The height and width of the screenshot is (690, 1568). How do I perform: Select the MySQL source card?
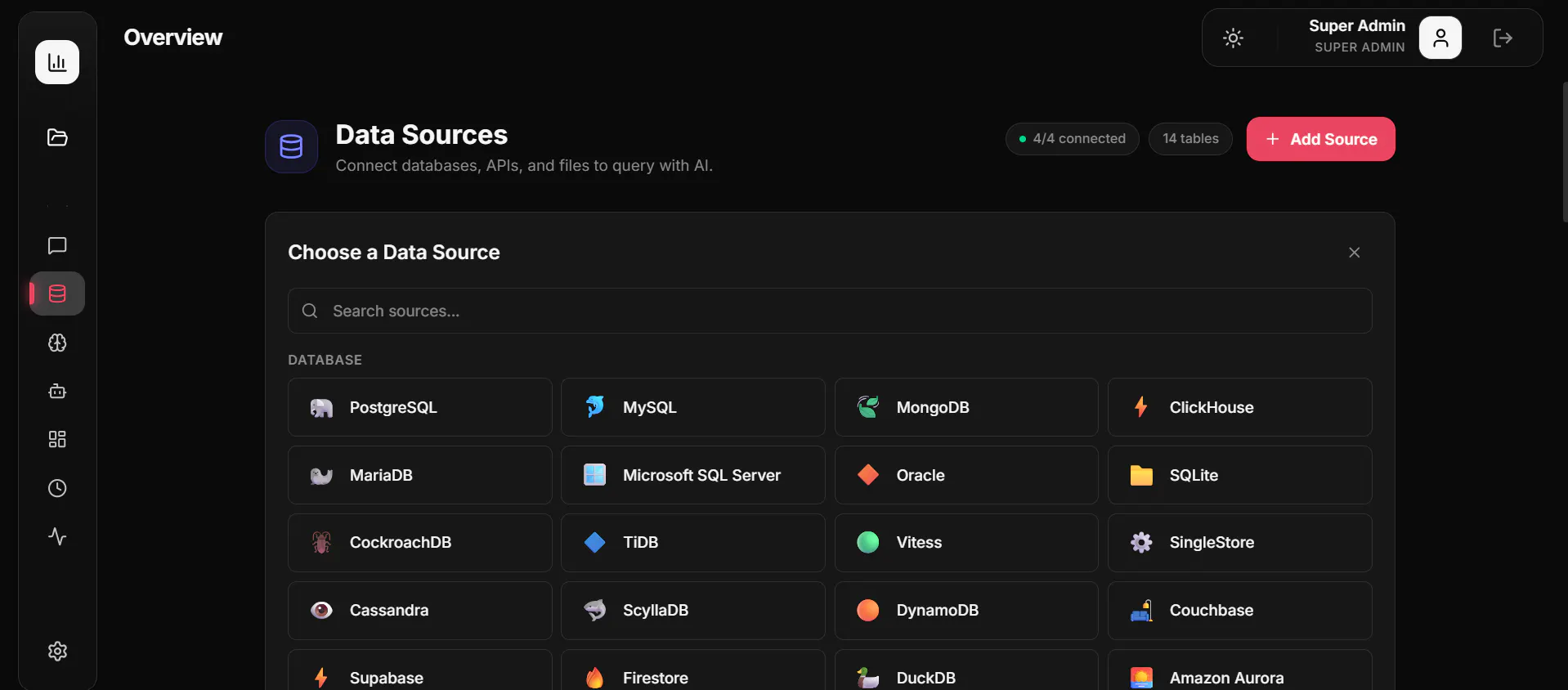[x=693, y=407]
